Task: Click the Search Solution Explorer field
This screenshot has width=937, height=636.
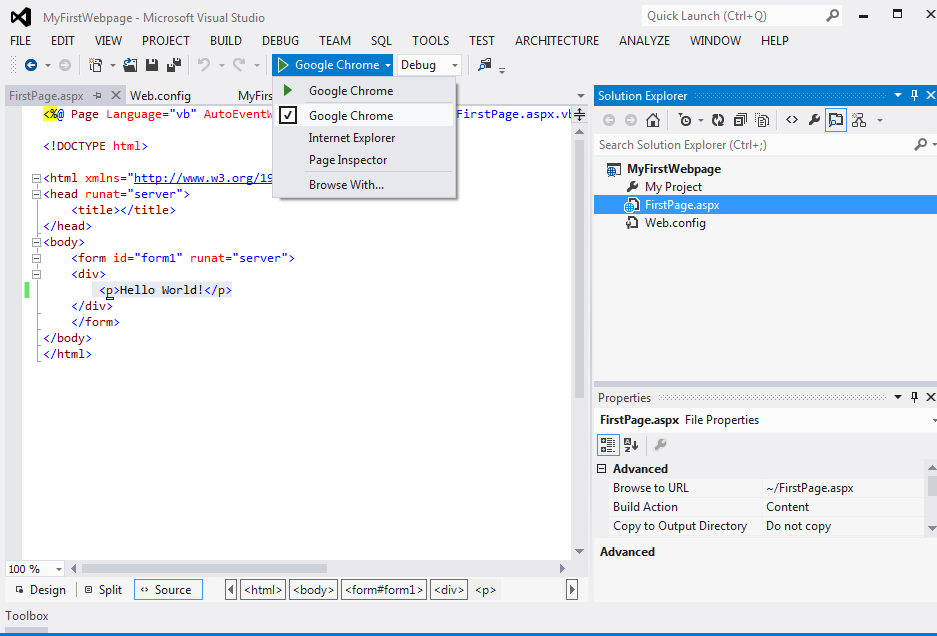Action: (x=755, y=145)
